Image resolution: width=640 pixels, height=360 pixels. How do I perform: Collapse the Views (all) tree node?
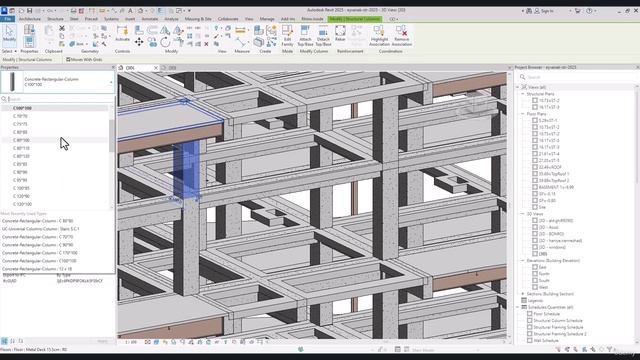[518, 87]
